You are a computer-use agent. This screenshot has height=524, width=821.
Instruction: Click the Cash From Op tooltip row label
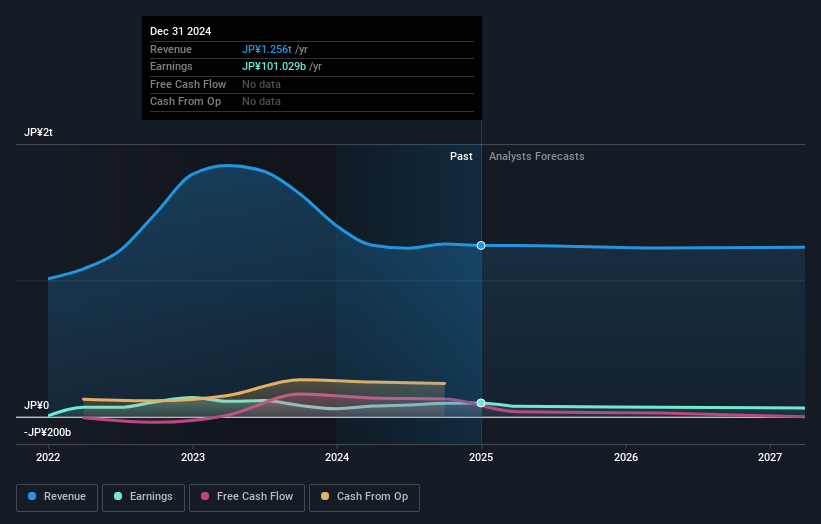coord(185,102)
